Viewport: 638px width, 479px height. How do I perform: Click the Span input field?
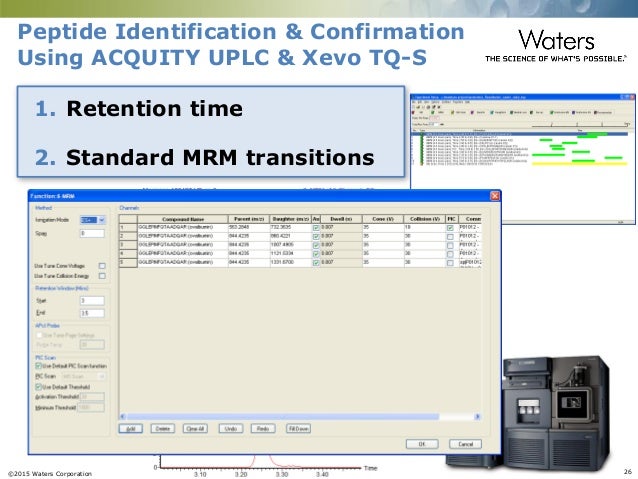92,234
